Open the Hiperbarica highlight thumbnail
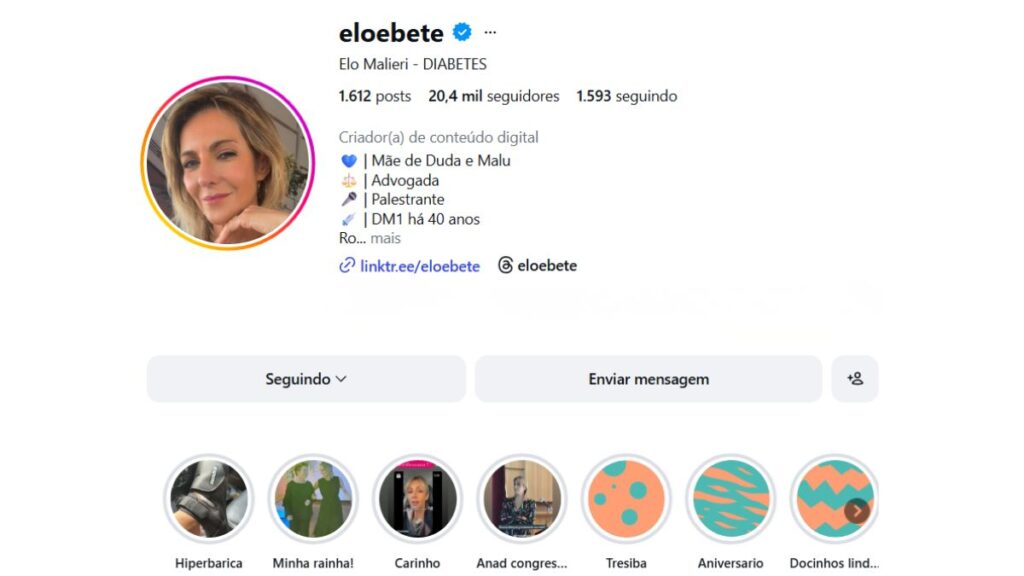 209,499
